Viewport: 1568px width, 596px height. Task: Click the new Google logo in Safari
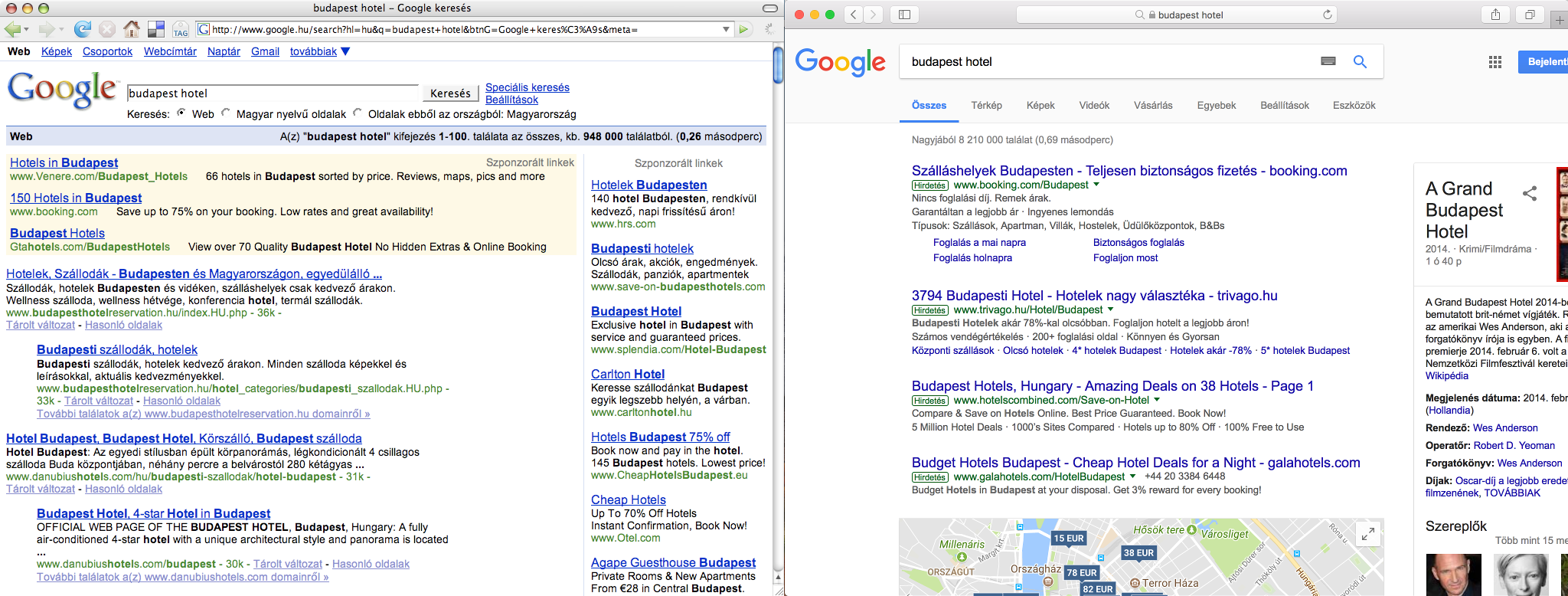tap(841, 62)
